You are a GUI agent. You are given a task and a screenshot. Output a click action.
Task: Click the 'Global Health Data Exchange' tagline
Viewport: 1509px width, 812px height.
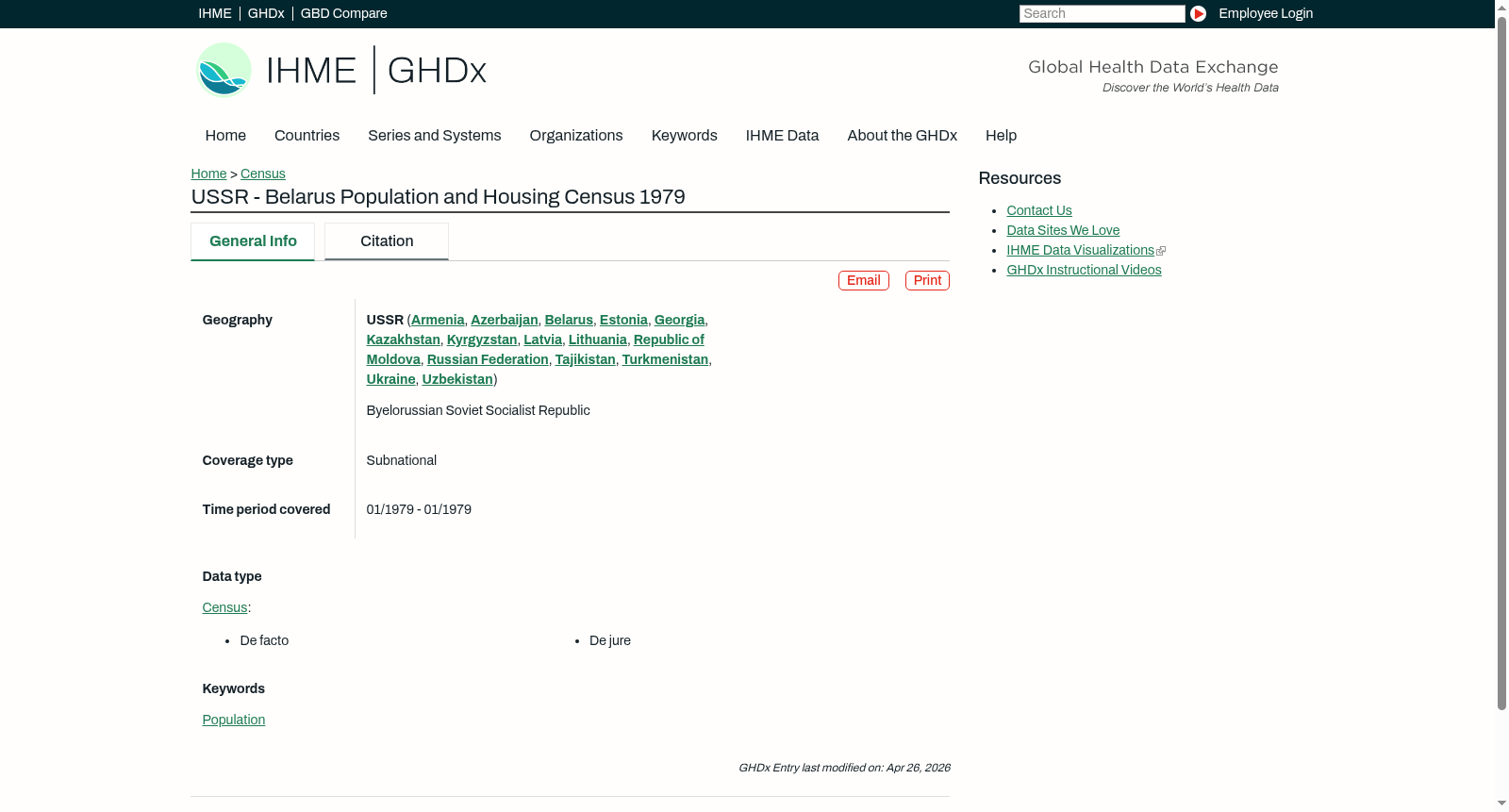tap(1152, 67)
